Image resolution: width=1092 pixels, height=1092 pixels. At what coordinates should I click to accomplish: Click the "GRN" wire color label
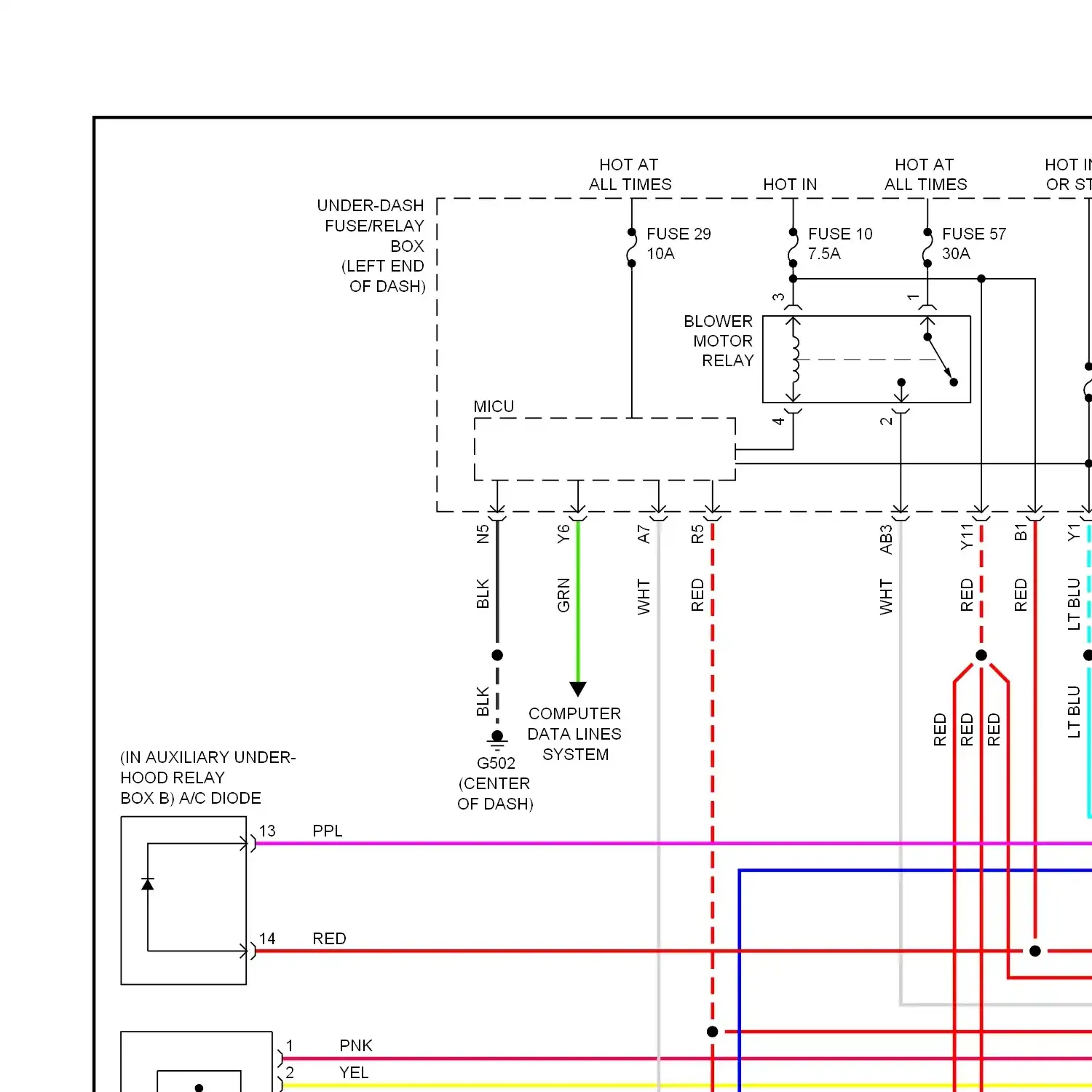coord(563,596)
